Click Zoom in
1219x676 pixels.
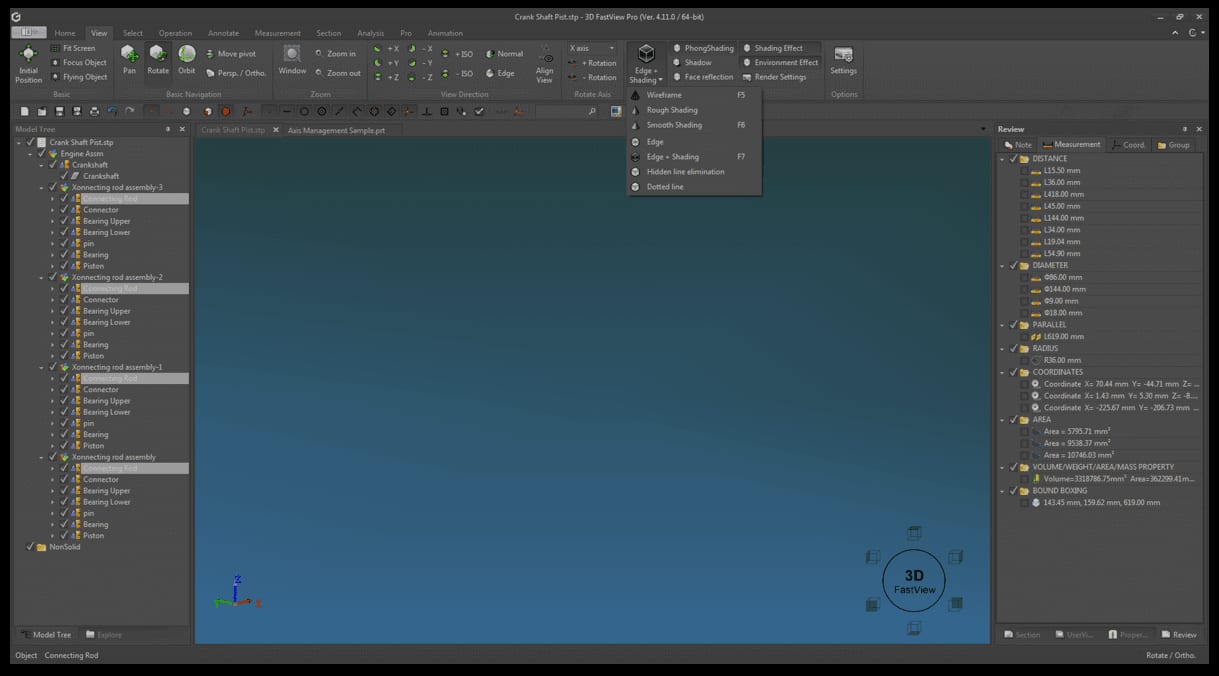click(335, 54)
